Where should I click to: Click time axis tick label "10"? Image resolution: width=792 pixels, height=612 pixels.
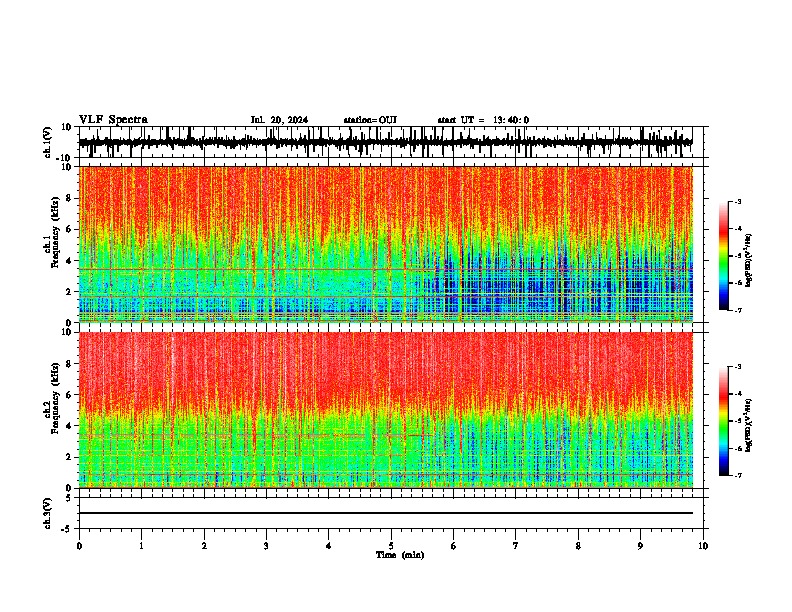pos(703,546)
